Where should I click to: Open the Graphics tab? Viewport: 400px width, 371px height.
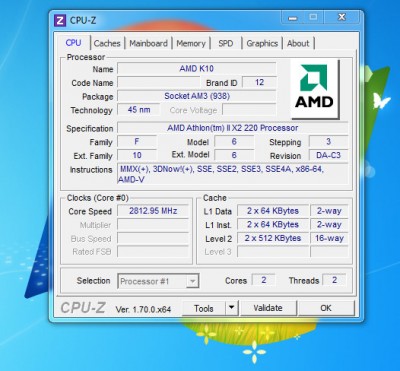[x=262, y=43]
